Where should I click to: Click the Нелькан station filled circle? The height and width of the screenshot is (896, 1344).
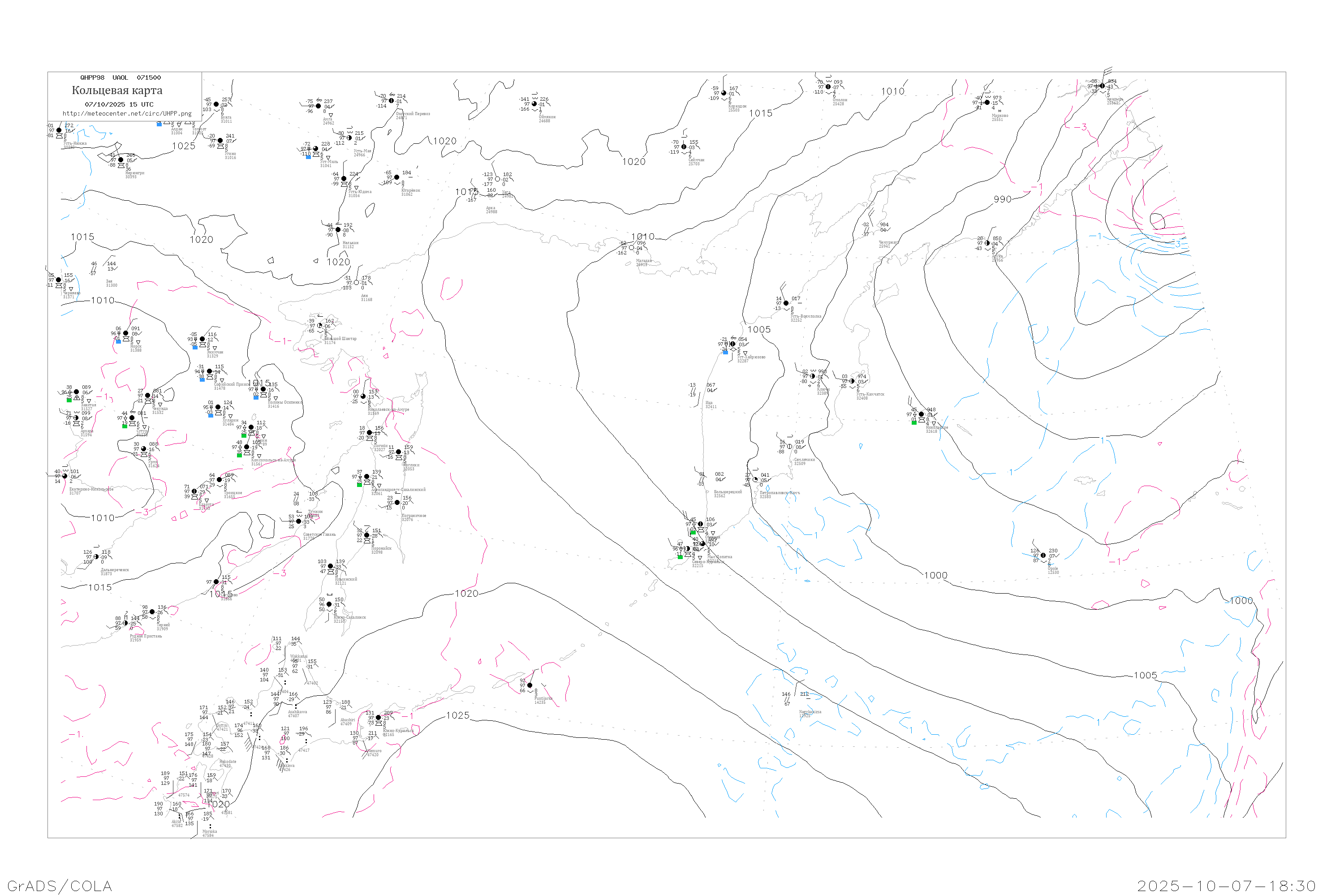coord(338,230)
